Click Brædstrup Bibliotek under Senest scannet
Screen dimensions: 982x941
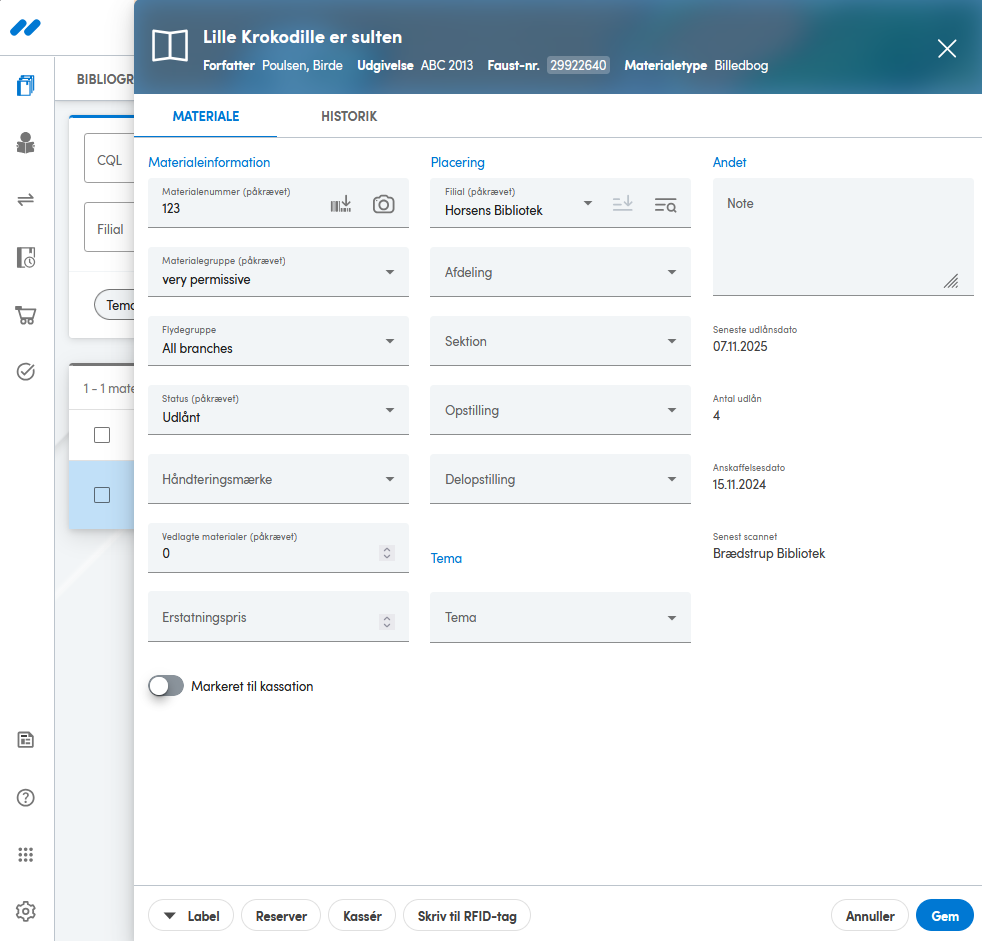pyautogui.click(x=768, y=553)
